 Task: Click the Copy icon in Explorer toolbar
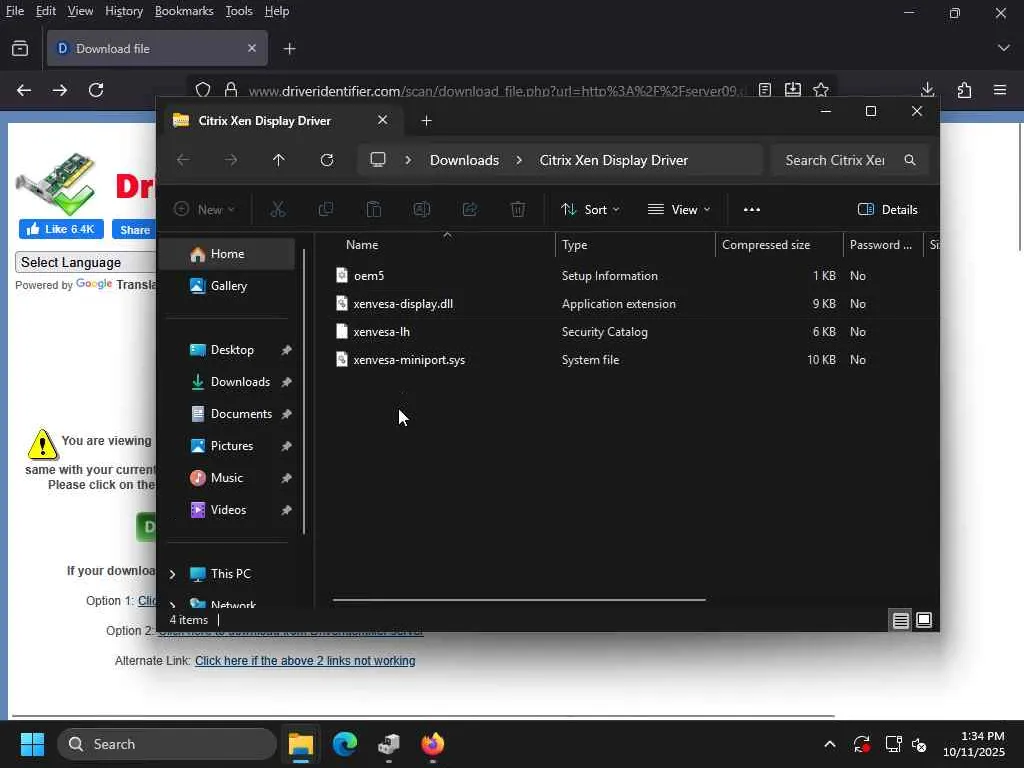click(325, 209)
